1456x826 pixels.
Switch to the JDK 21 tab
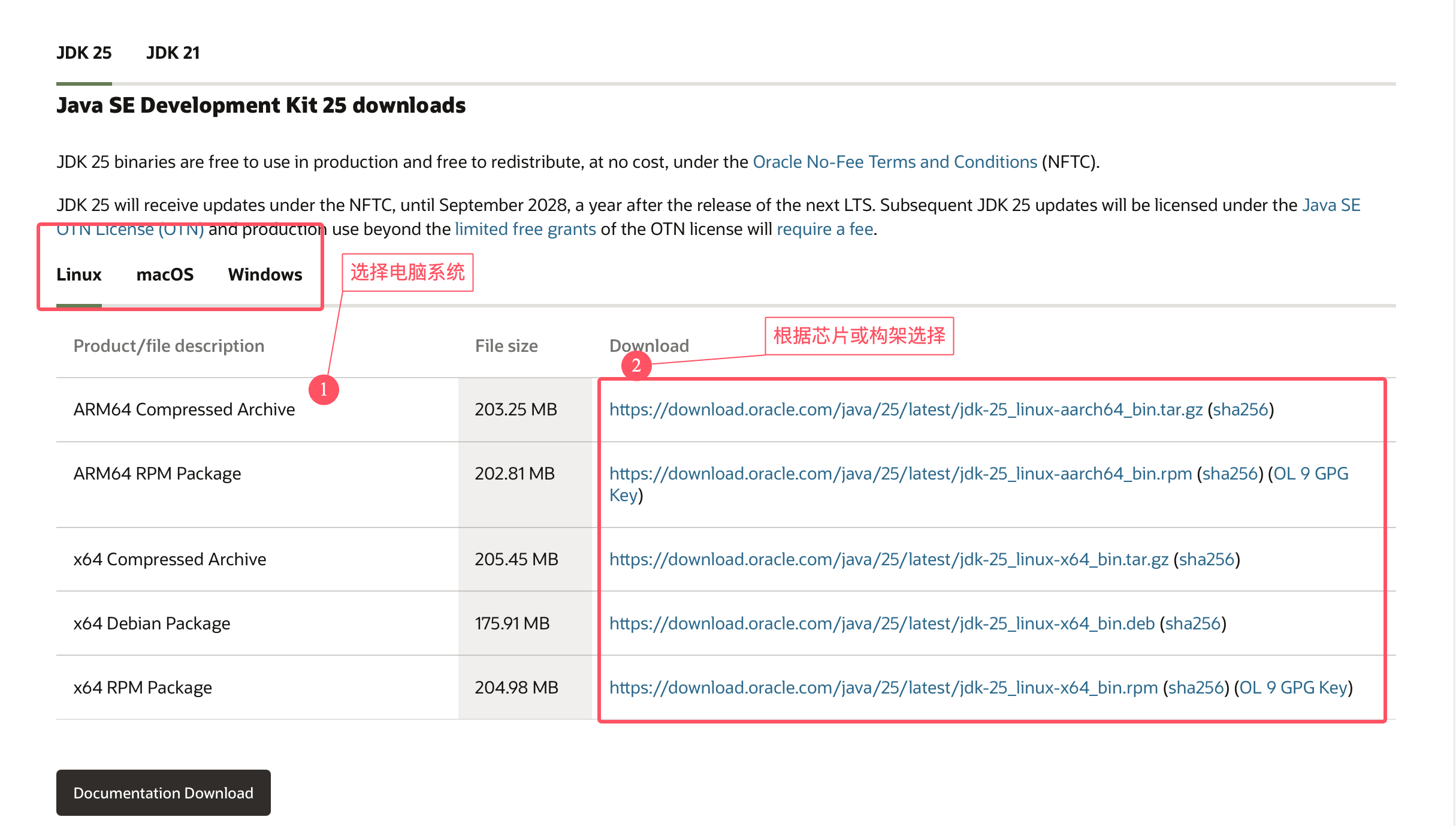click(173, 53)
